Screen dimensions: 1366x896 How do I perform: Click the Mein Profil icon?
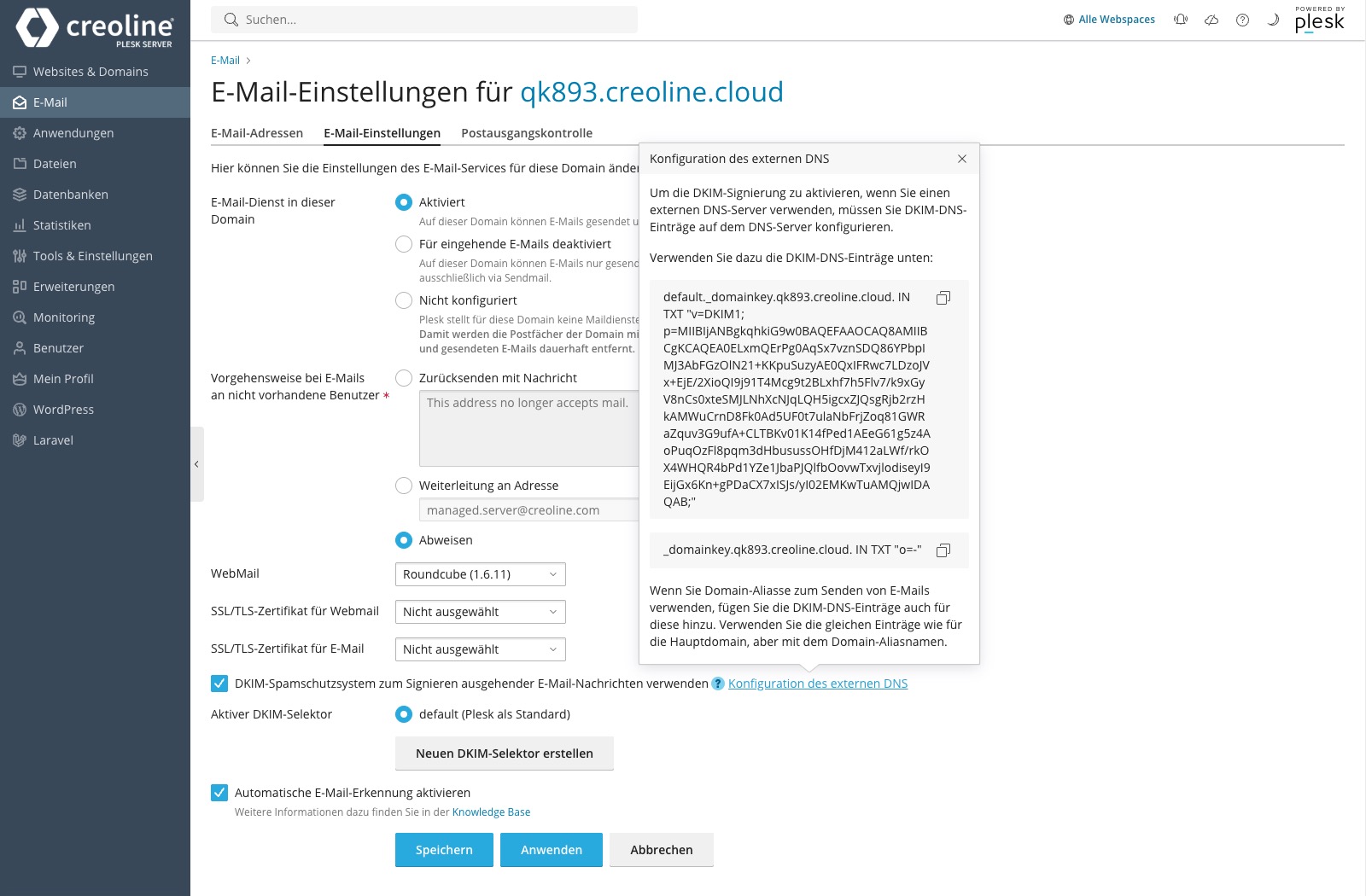(20, 379)
